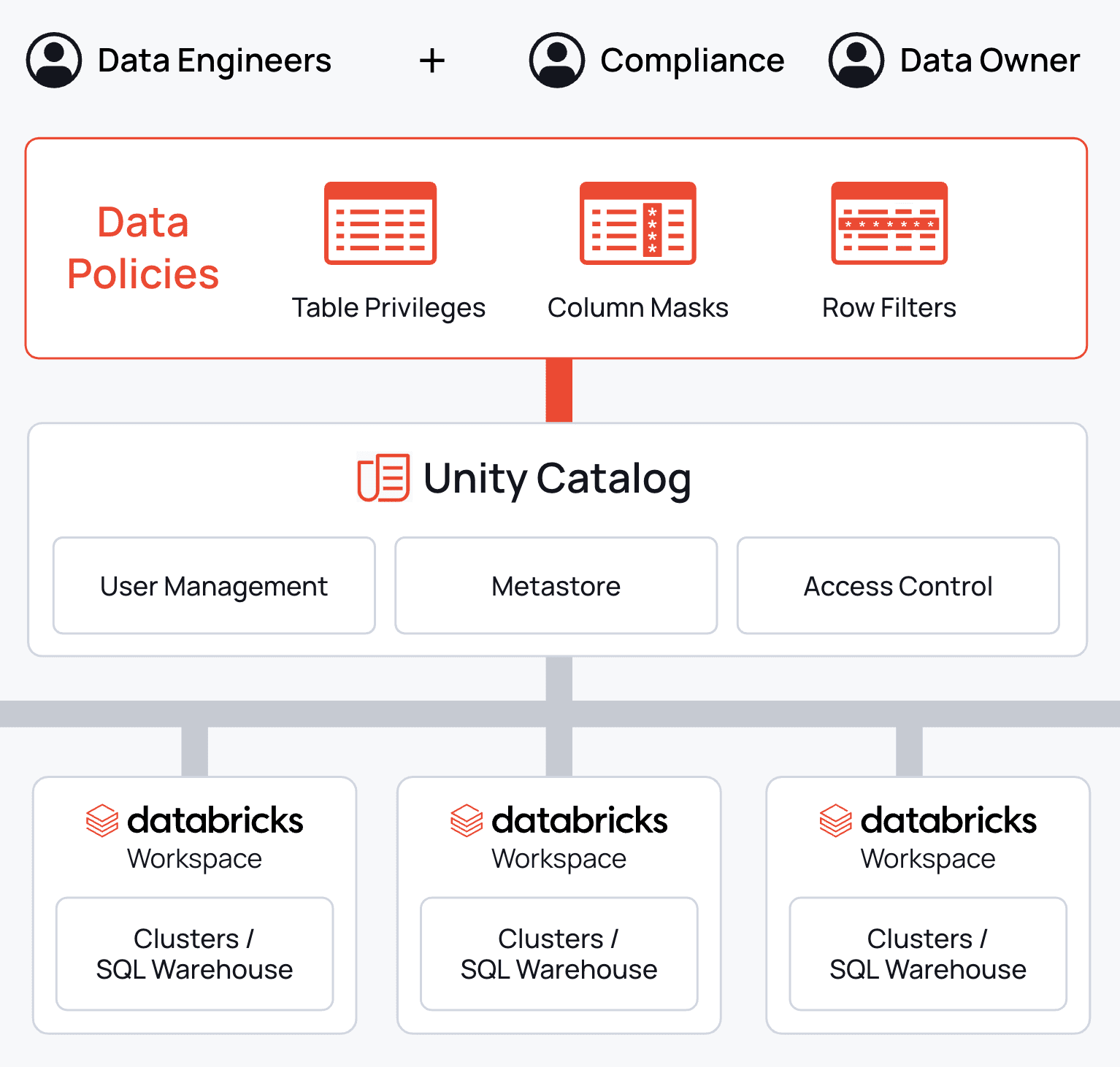Click the 'Column Masks' caption
Screen dimensions: 1120x1067
638,308
